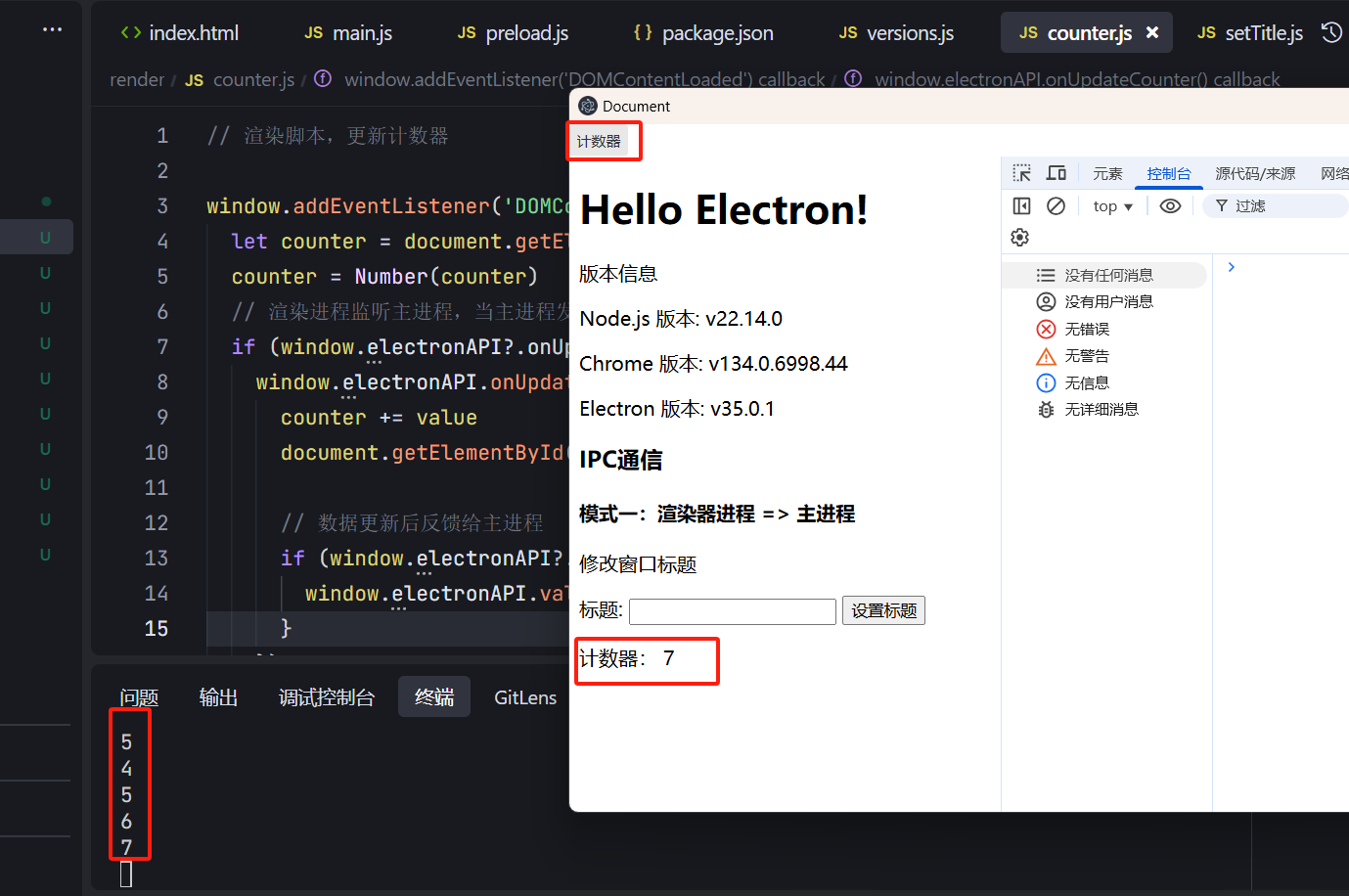Click the Electron 版本 text line

(677, 409)
